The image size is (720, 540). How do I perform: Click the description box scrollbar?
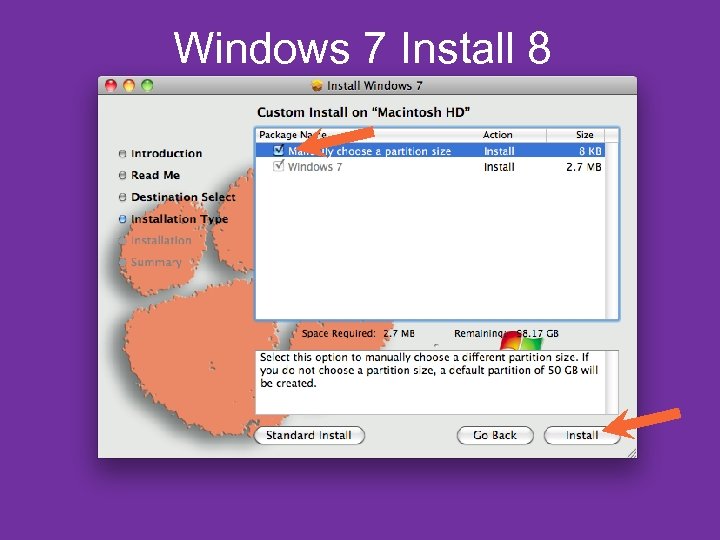(612, 382)
